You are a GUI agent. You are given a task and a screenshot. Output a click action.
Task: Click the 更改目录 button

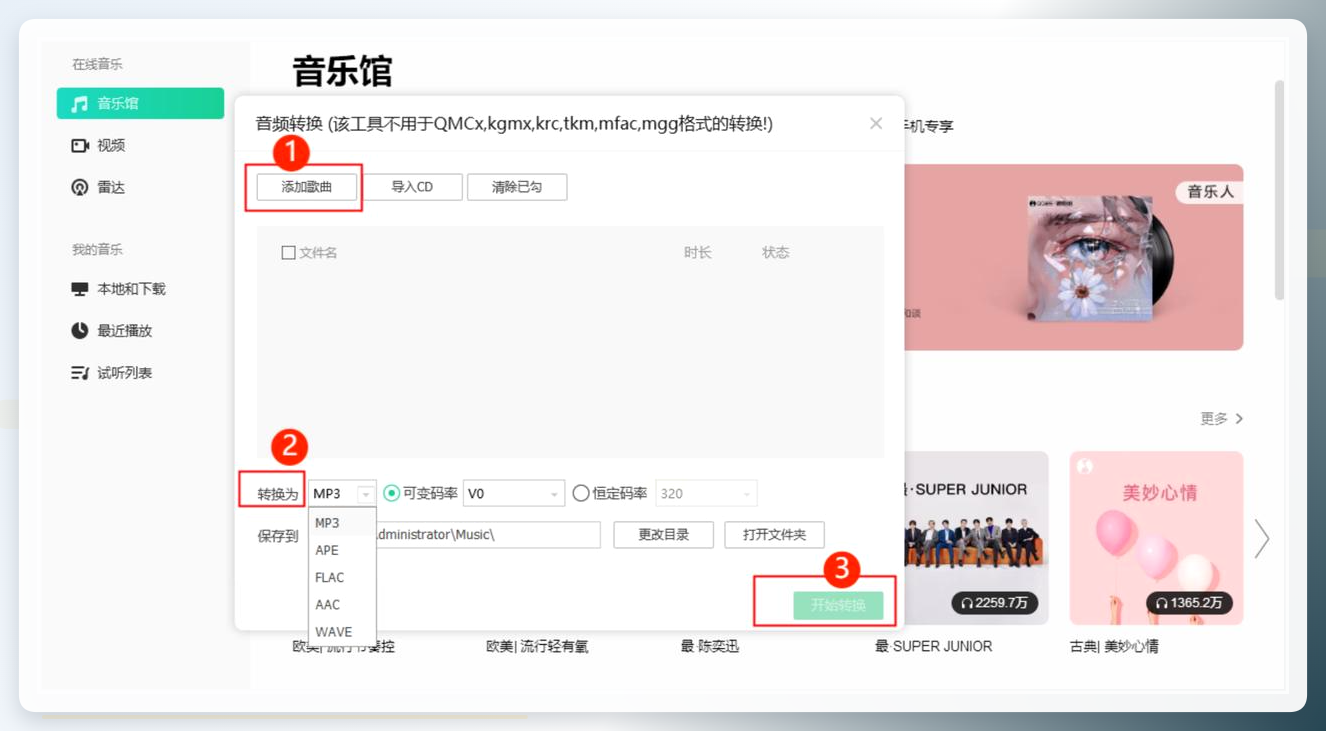click(x=664, y=535)
